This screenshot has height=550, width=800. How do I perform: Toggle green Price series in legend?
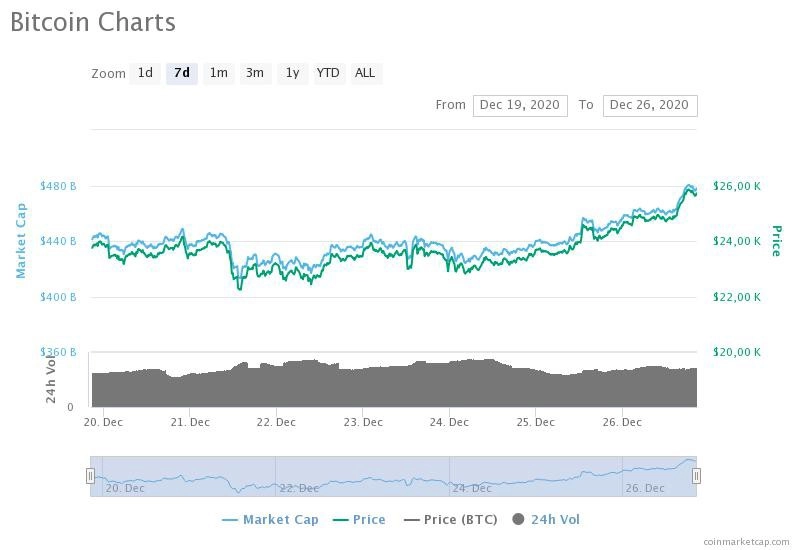(359, 520)
